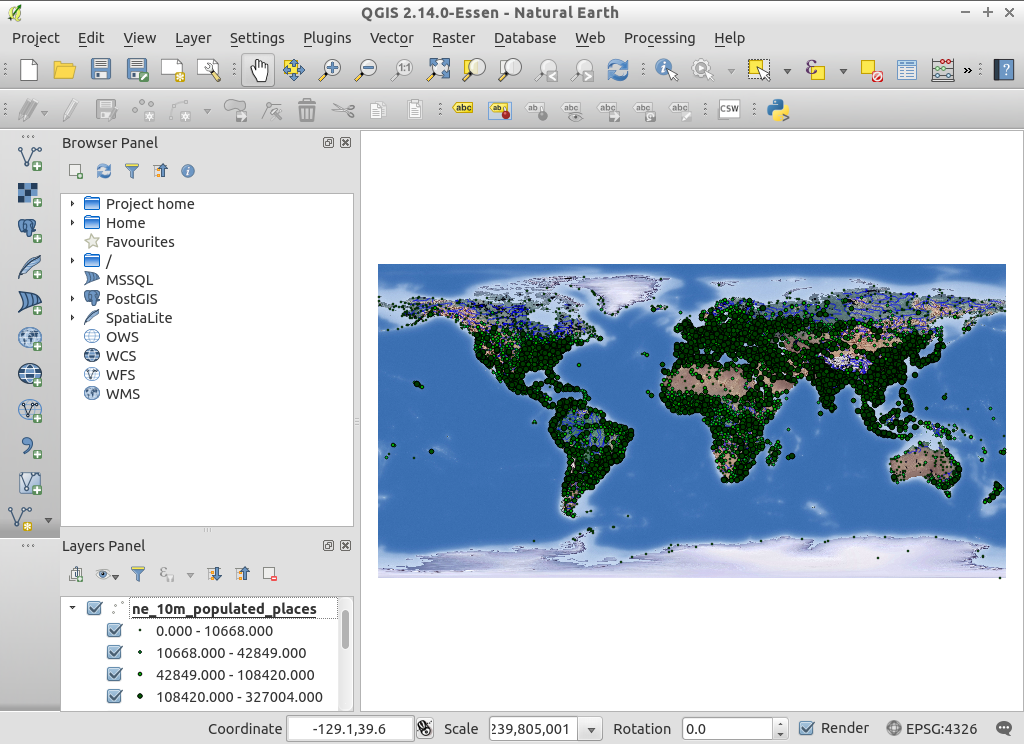This screenshot has height=744, width=1024.
Task: Click the Add Vector Layer sidebar icon
Action: point(30,158)
